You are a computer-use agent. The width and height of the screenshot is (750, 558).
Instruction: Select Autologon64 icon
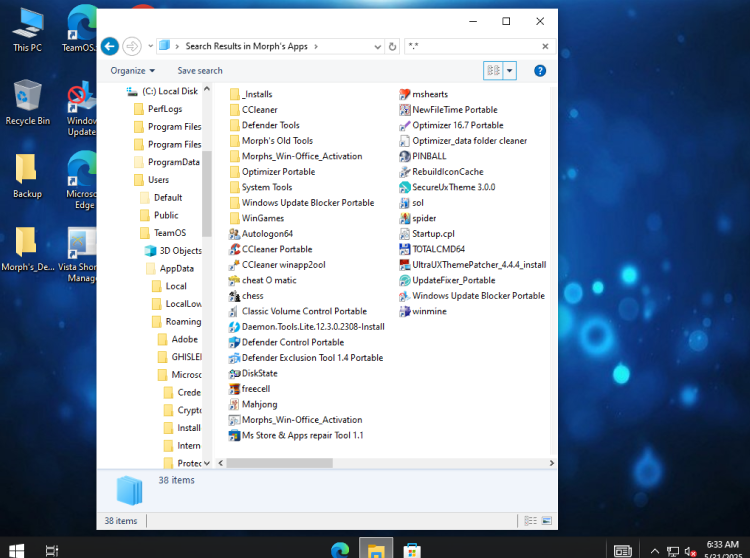234,234
